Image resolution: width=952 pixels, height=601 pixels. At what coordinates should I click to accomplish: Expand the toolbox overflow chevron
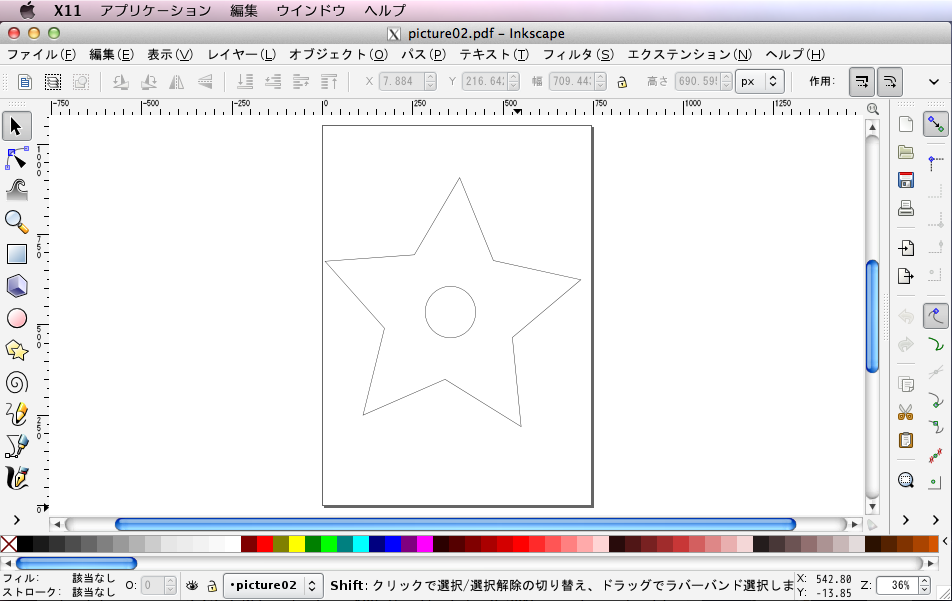click(16, 520)
